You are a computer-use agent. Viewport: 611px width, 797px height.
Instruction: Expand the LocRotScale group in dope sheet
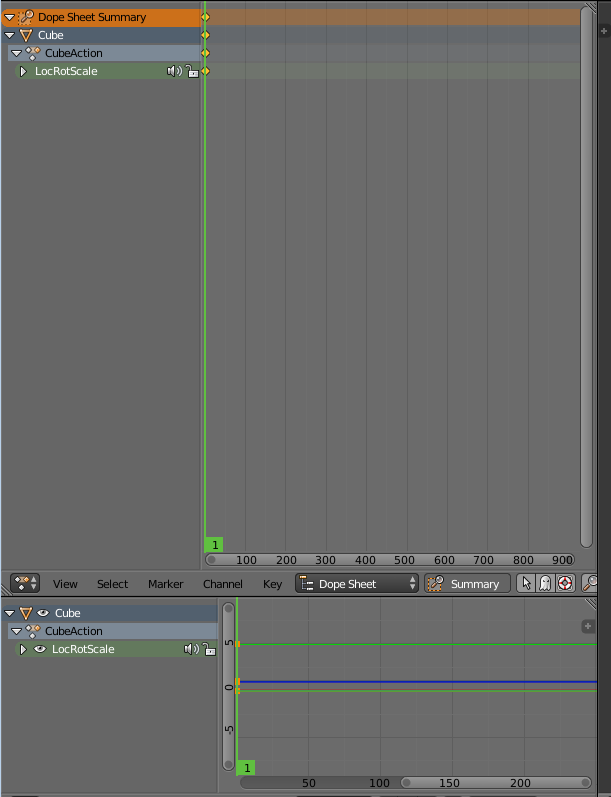tap(23, 71)
